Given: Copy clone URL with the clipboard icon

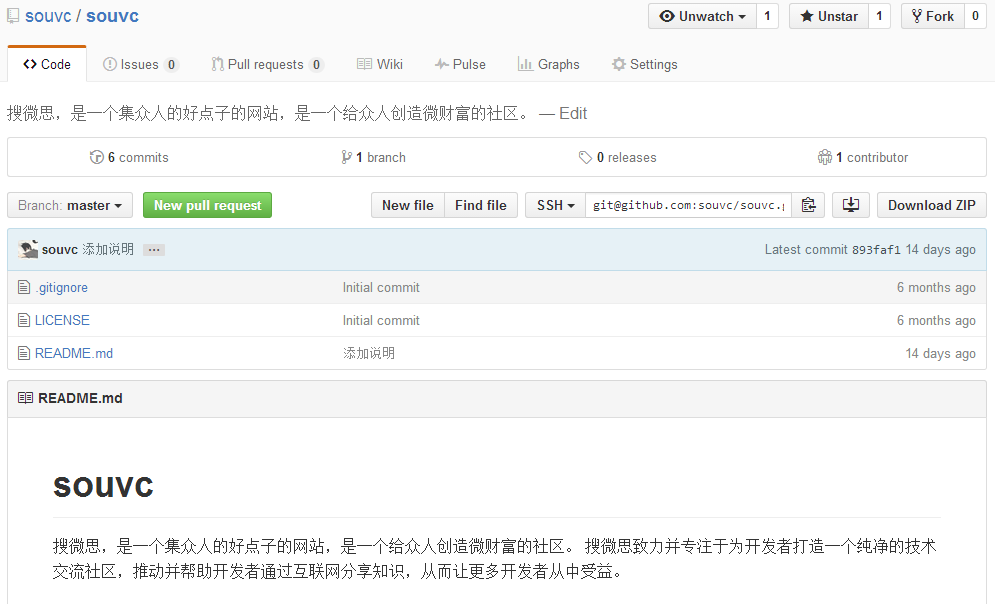Looking at the screenshot, I should point(808,206).
